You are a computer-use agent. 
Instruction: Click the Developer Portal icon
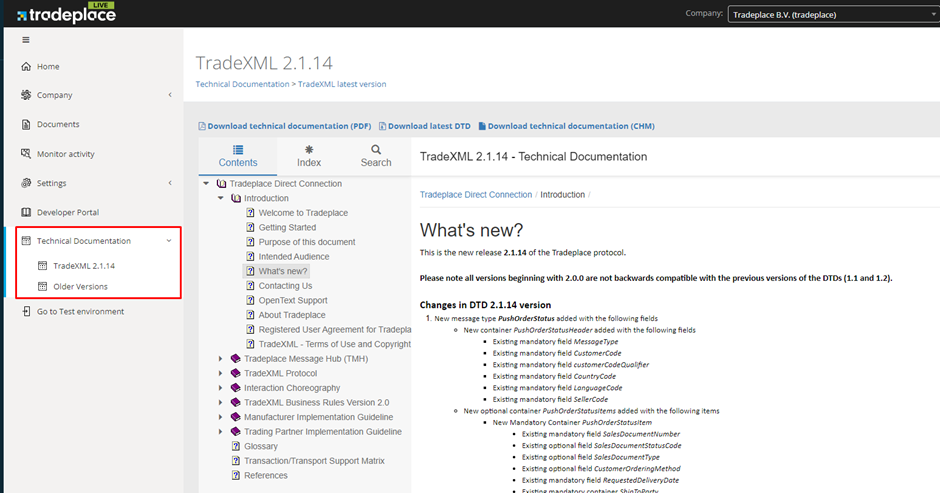point(27,212)
